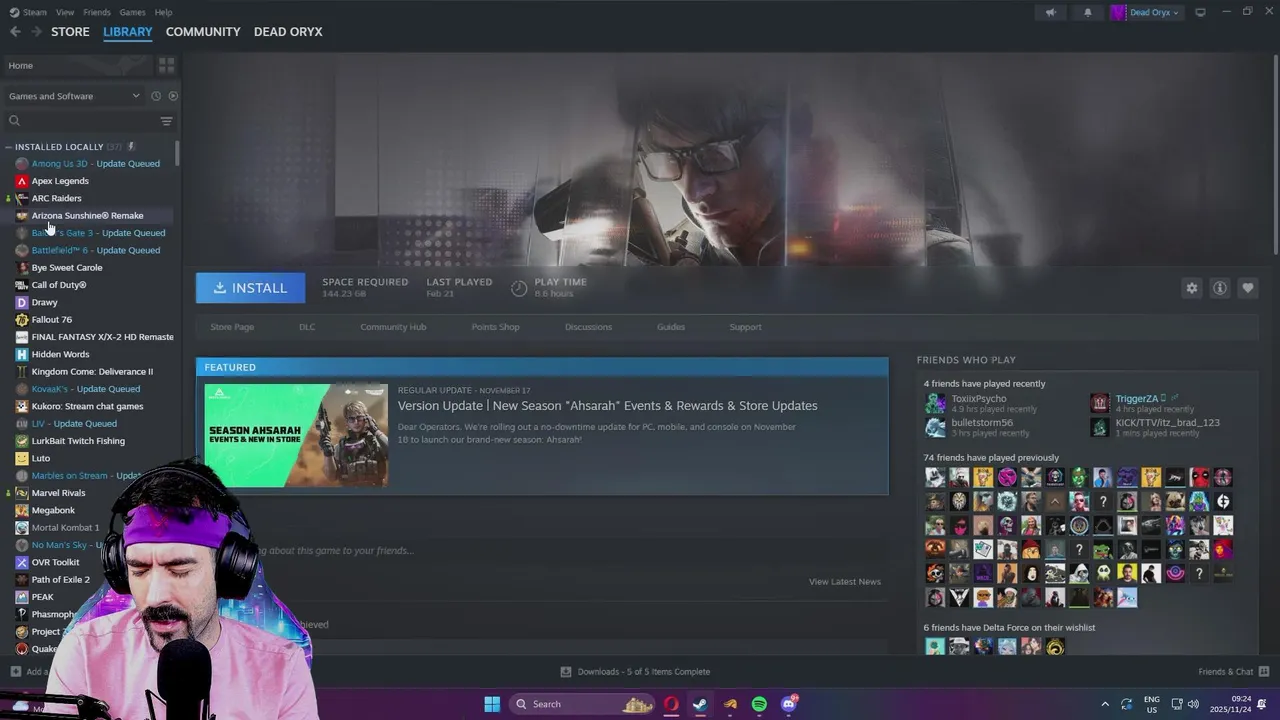Screen dimensions: 1280x720
Task: Open the Points Shop link
Action: [x=495, y=327]
